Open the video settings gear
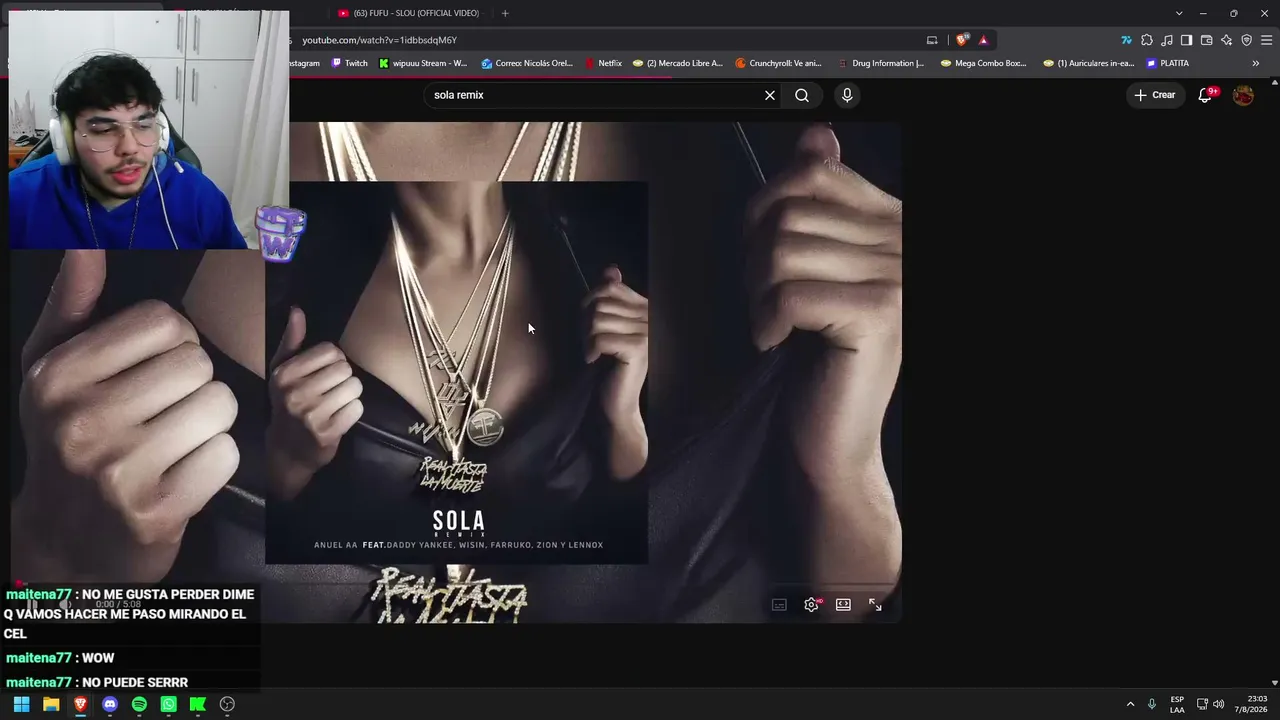 pos(812,605)
